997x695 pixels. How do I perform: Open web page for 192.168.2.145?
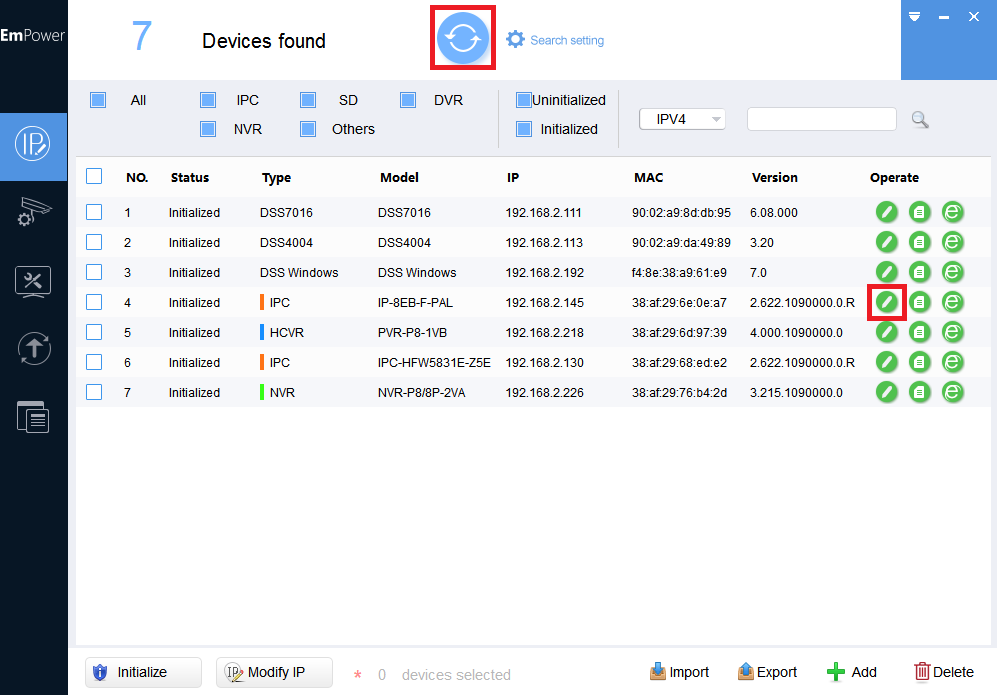[952, 301]
